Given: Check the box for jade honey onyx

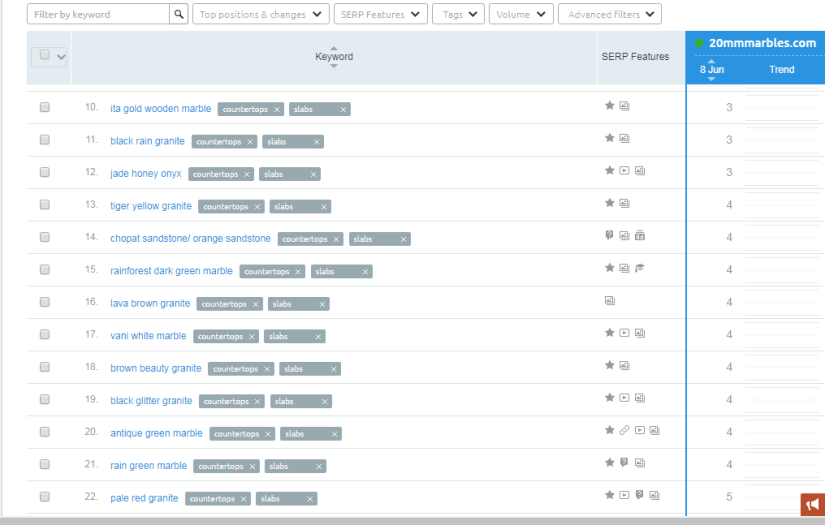Looking at the screenshot, I should coord(45,172).
